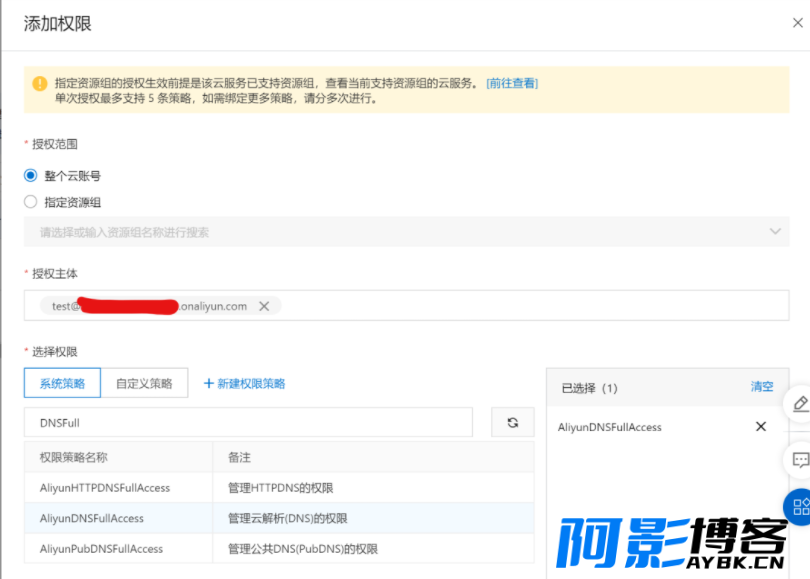Switch to the 系统策略 tab
Screen dimensions: 810x579
coord(62,383)
